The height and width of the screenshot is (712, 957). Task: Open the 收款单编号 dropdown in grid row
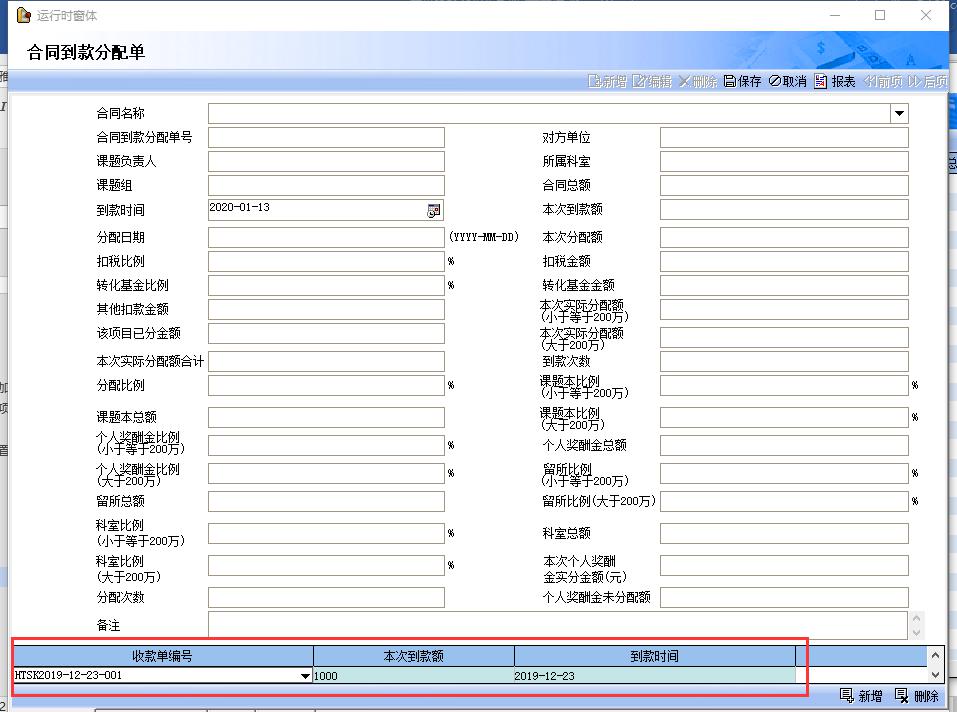point(305,676)
